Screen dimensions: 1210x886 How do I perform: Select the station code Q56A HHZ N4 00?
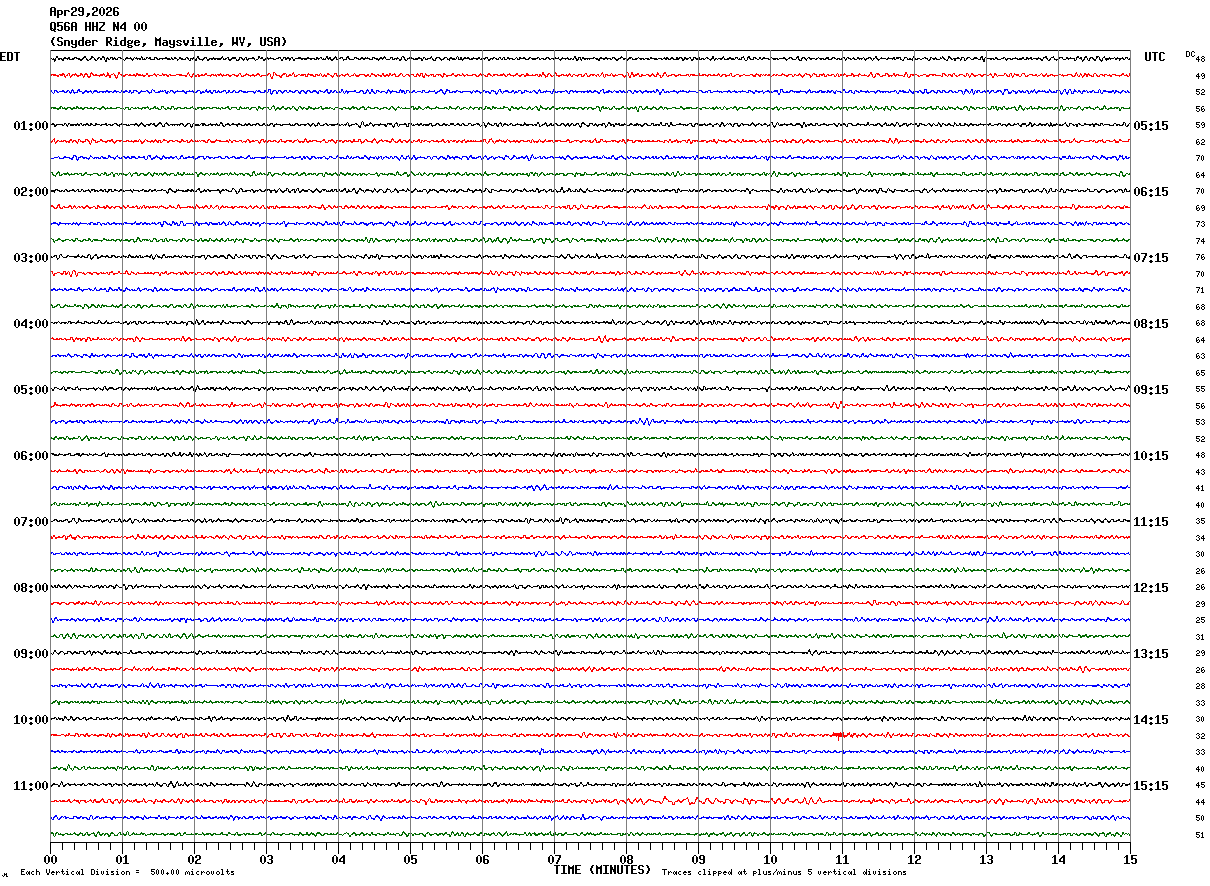[98, 27]
